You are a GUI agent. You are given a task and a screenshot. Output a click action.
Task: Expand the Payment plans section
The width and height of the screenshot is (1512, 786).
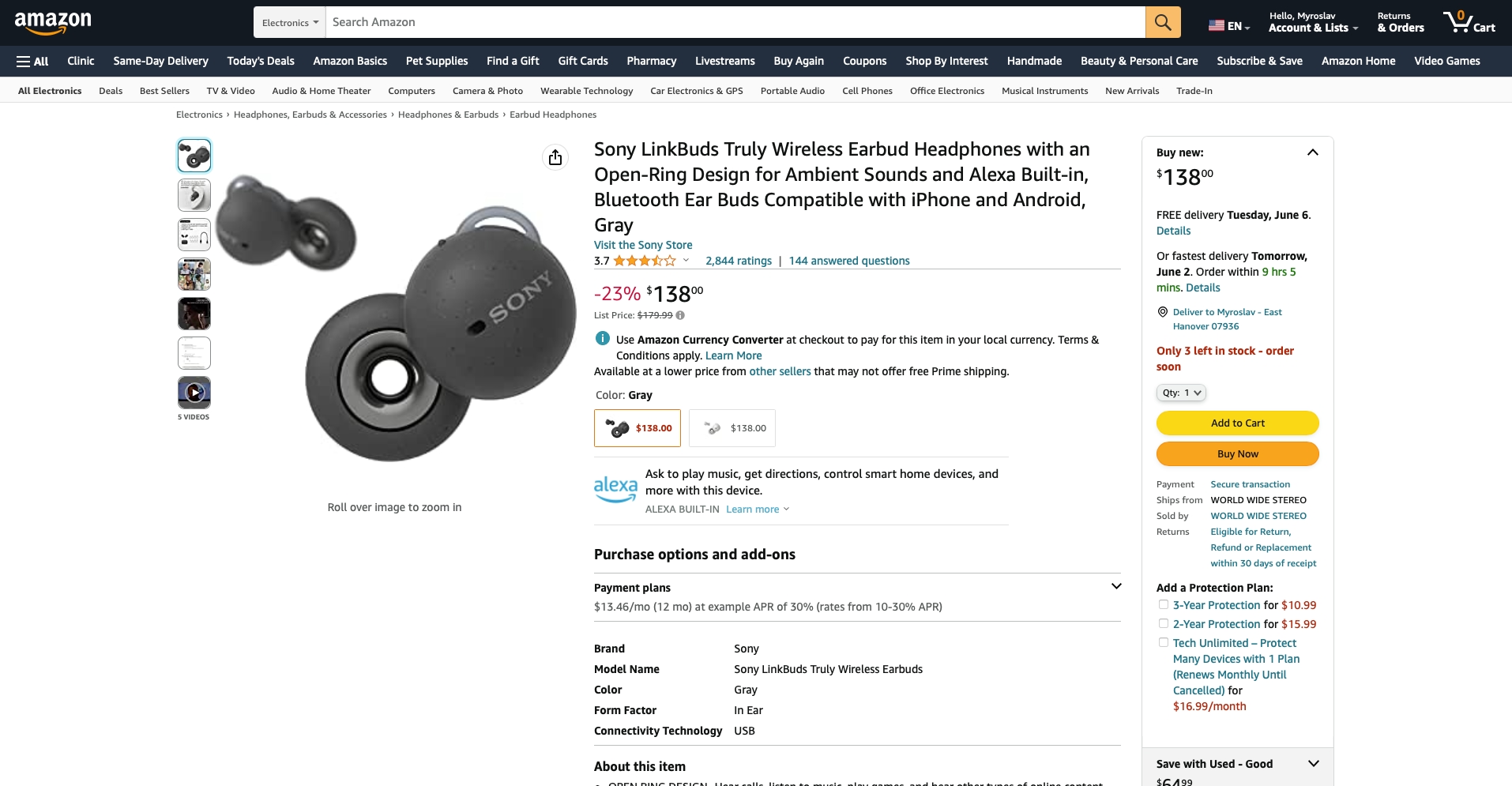[1115, 587]
